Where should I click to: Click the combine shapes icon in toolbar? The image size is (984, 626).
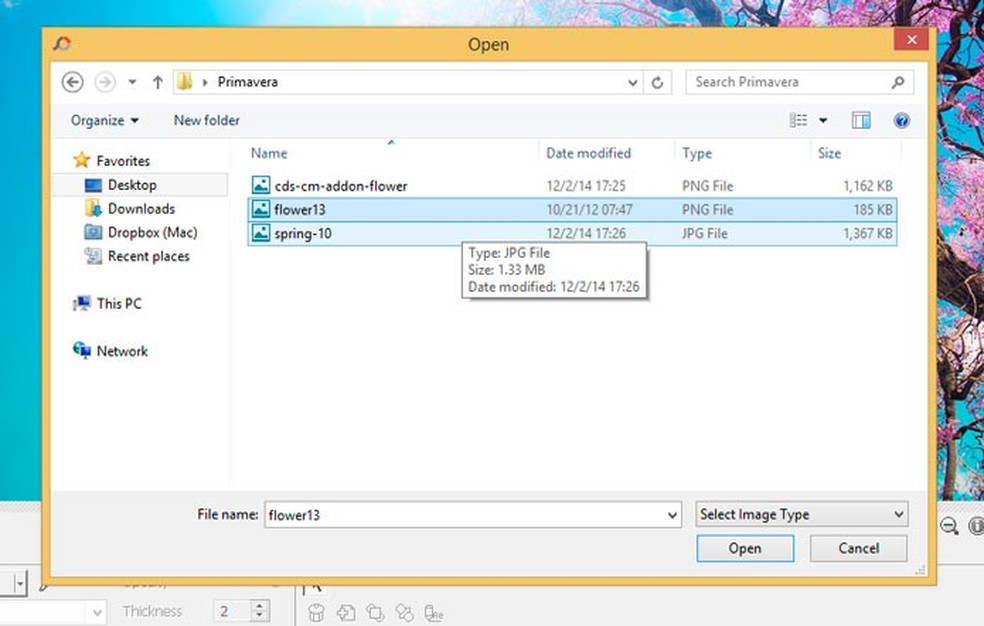[x=405, y=613]
